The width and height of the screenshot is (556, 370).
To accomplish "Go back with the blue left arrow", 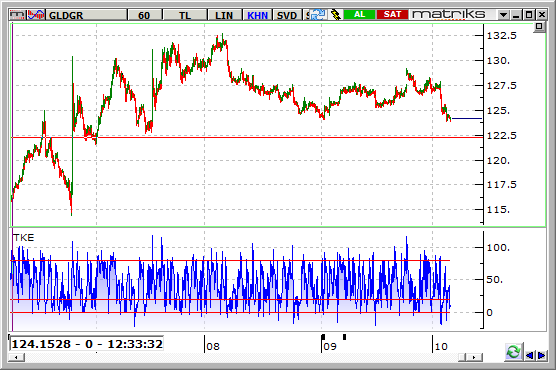I will click(x=529, y=355).
